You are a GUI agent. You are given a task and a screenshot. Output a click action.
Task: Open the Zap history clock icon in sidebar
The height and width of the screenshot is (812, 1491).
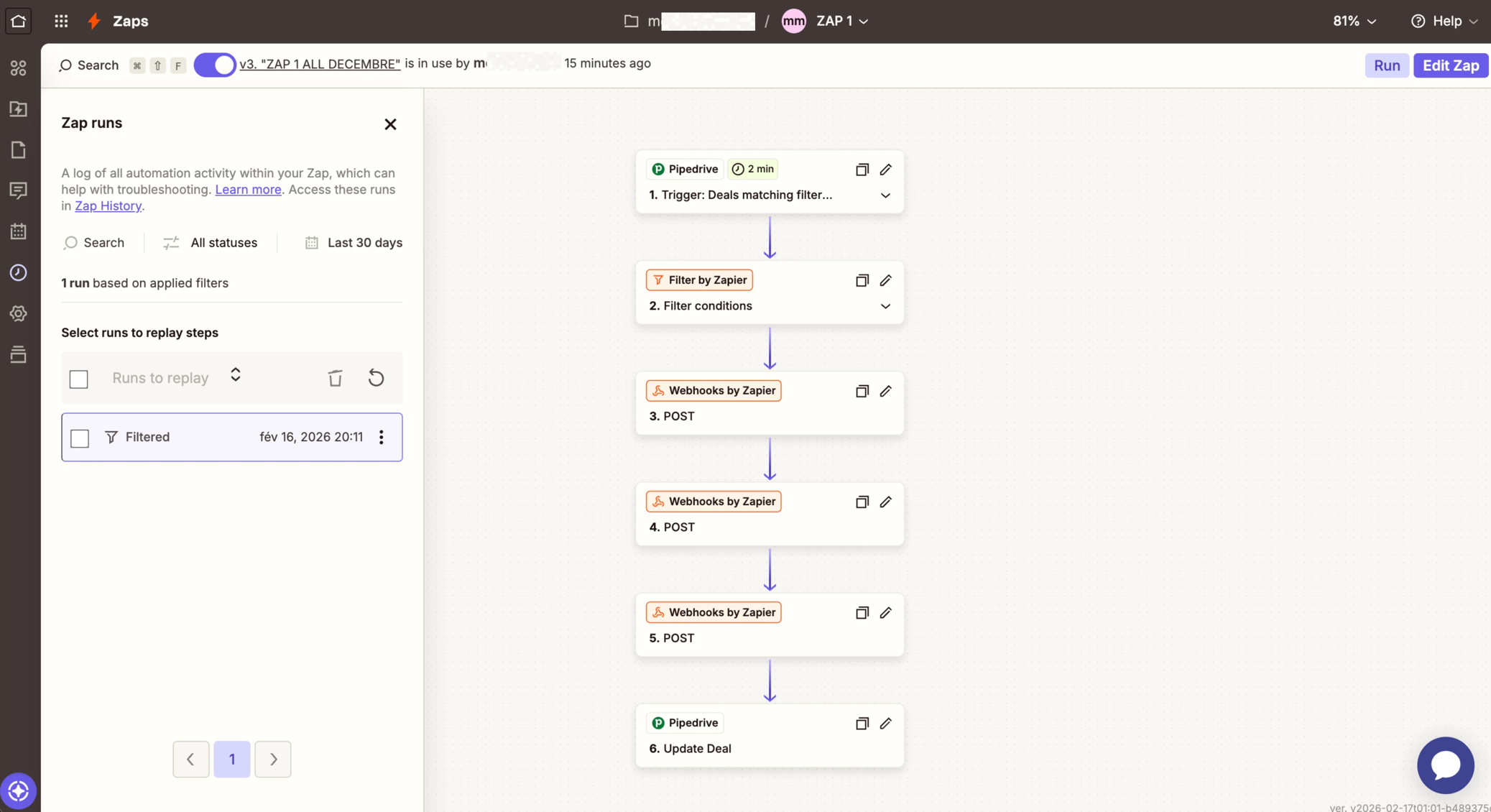pos(19,273)
